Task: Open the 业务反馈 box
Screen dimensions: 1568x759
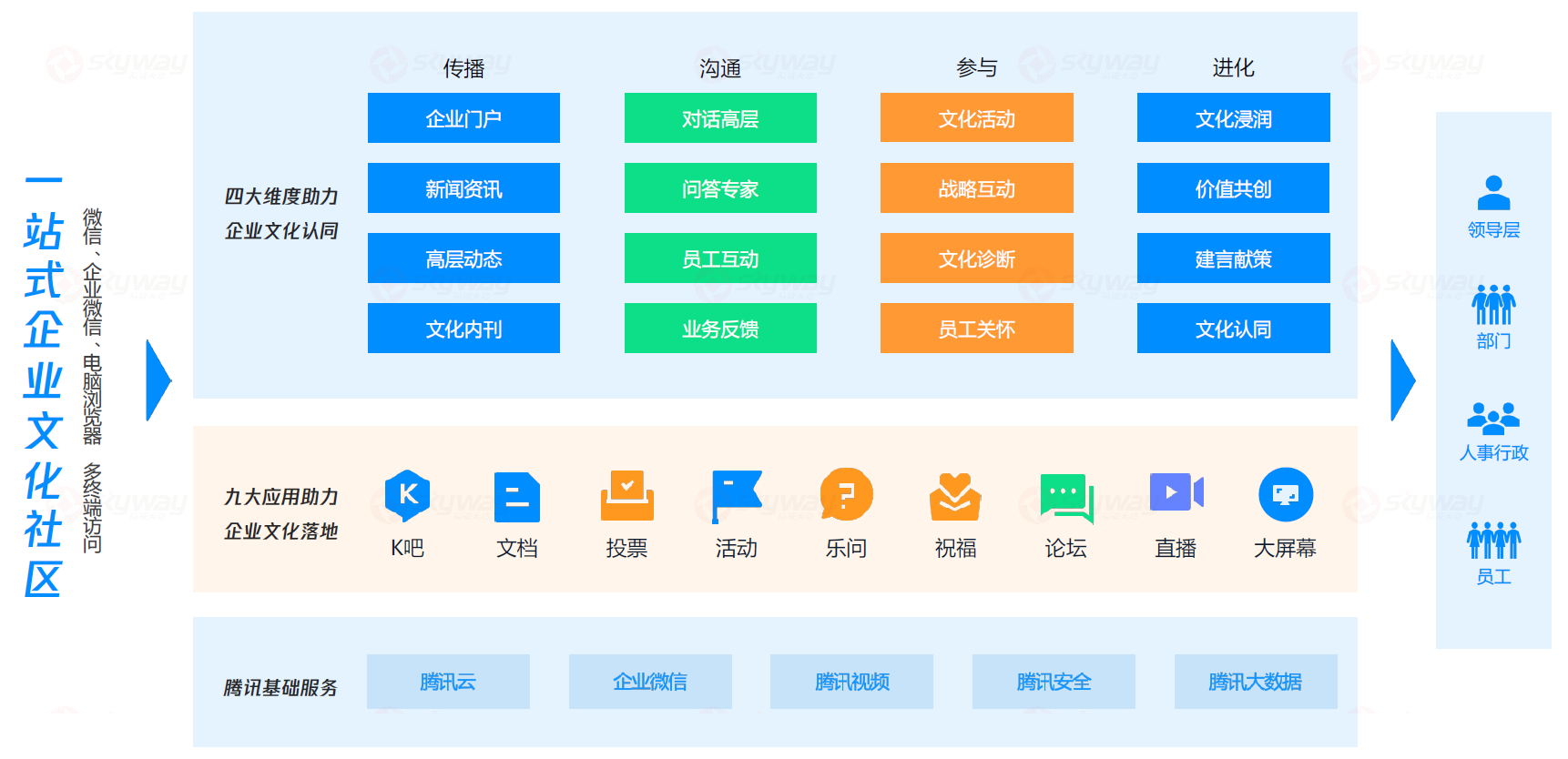Action: point(720,329)
